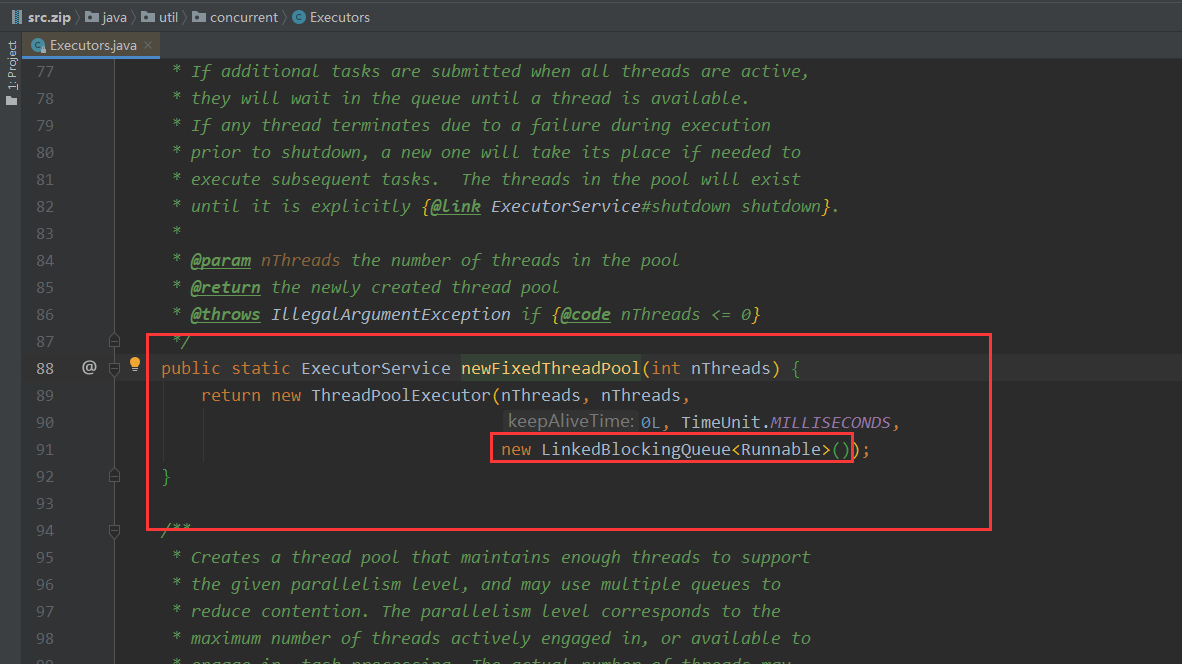This screenshot has height=664, width=1182.
Task: Click the newFixedThreadPool method name
Action: point(550,369)
